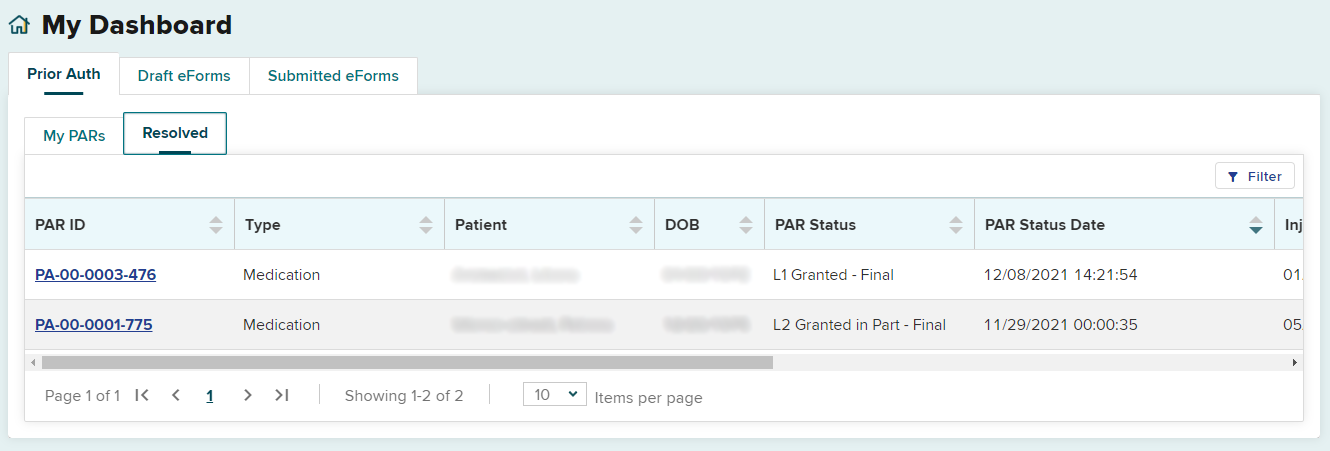The image size is (1330, 451).
Task: Jump to last page of results
Action: click(282, 396)
